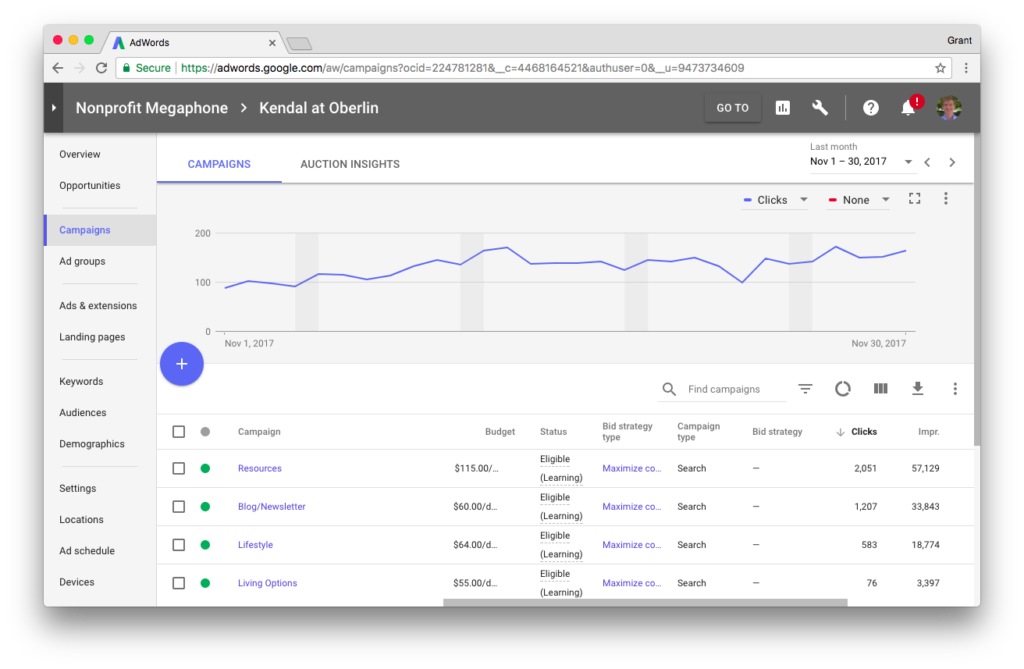The width and height of the screenshot is (1024, 669).
Task: Open the chart three-dot options menu
Action: click(946, 199)
